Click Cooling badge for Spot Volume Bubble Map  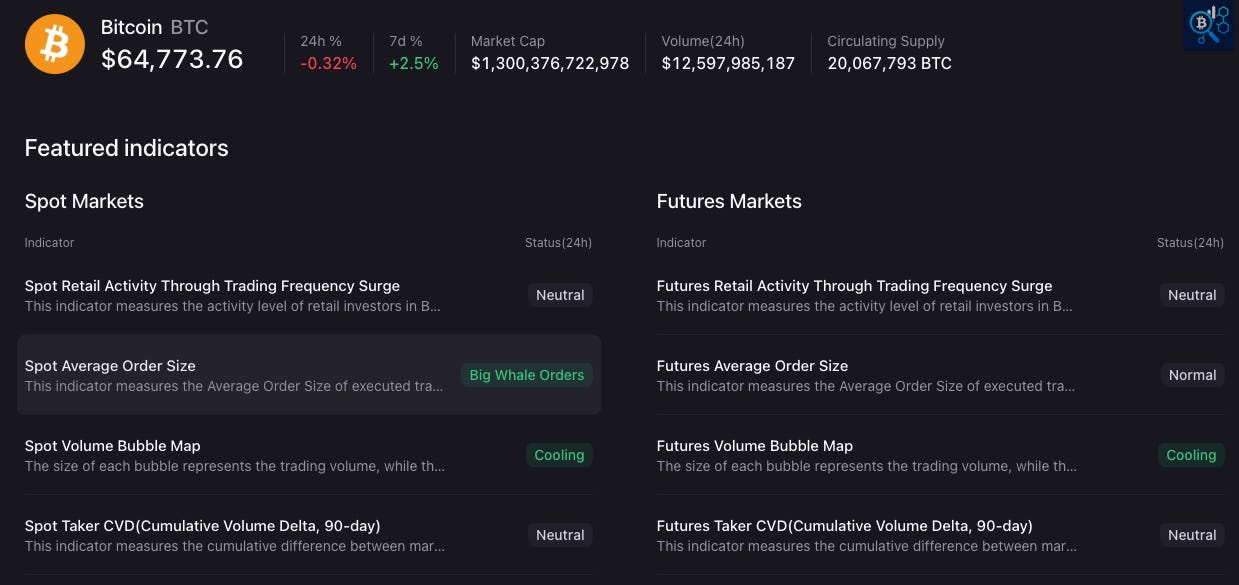click(559, 455)
